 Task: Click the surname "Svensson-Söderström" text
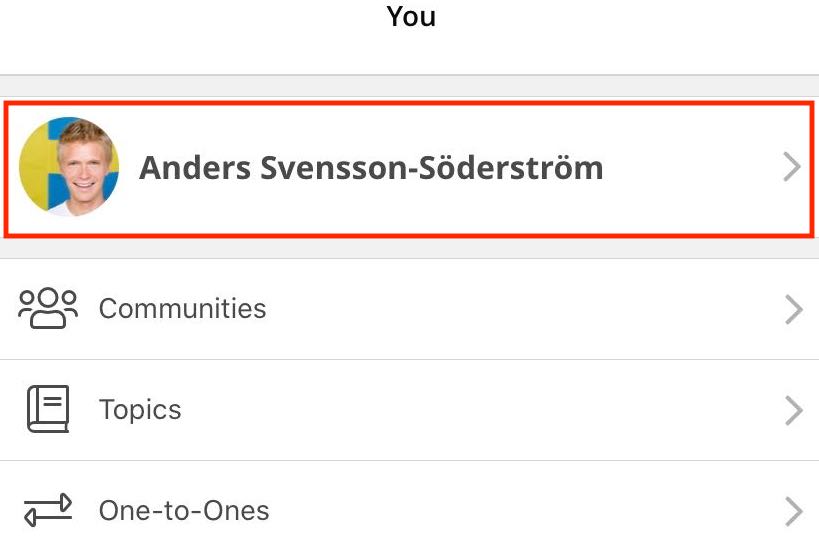(x=431, y=167)
